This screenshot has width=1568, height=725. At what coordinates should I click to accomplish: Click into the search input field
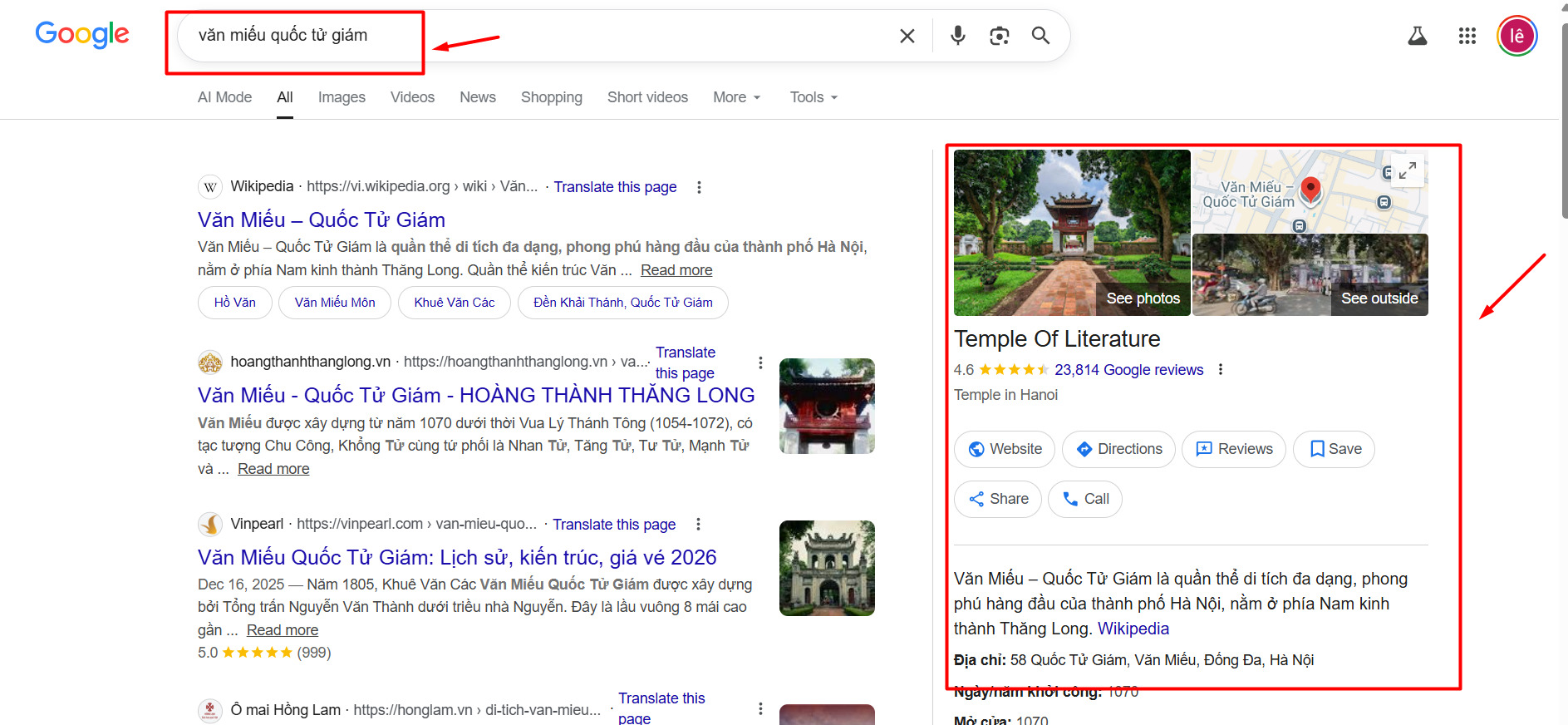coord(540,36)
